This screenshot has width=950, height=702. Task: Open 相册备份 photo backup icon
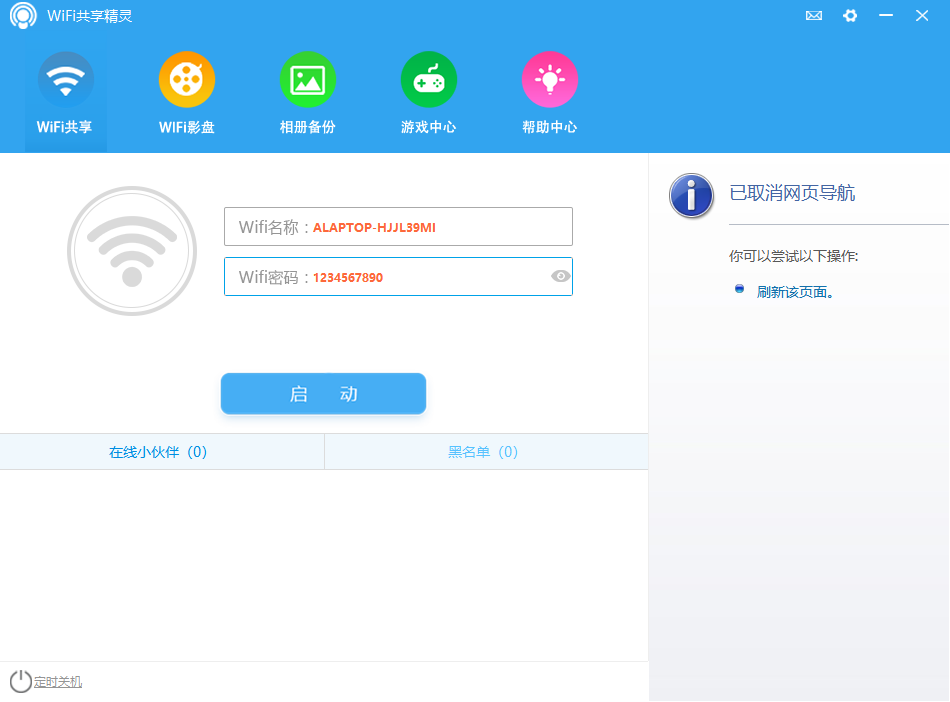pyautogui.click(x=308, y=80)
